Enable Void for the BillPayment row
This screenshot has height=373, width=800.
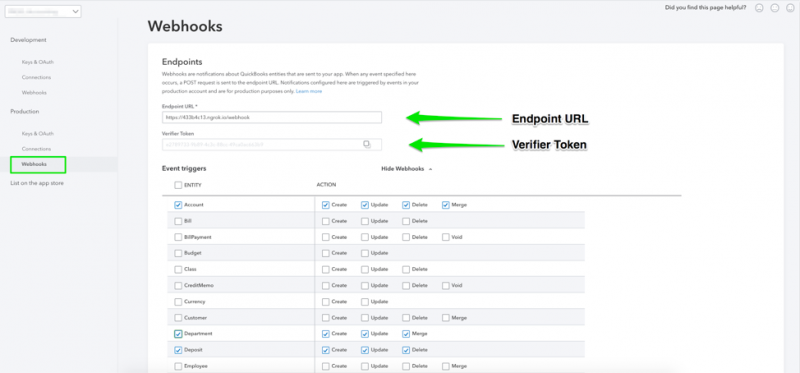pyautogui.click(x=446, y=237)
